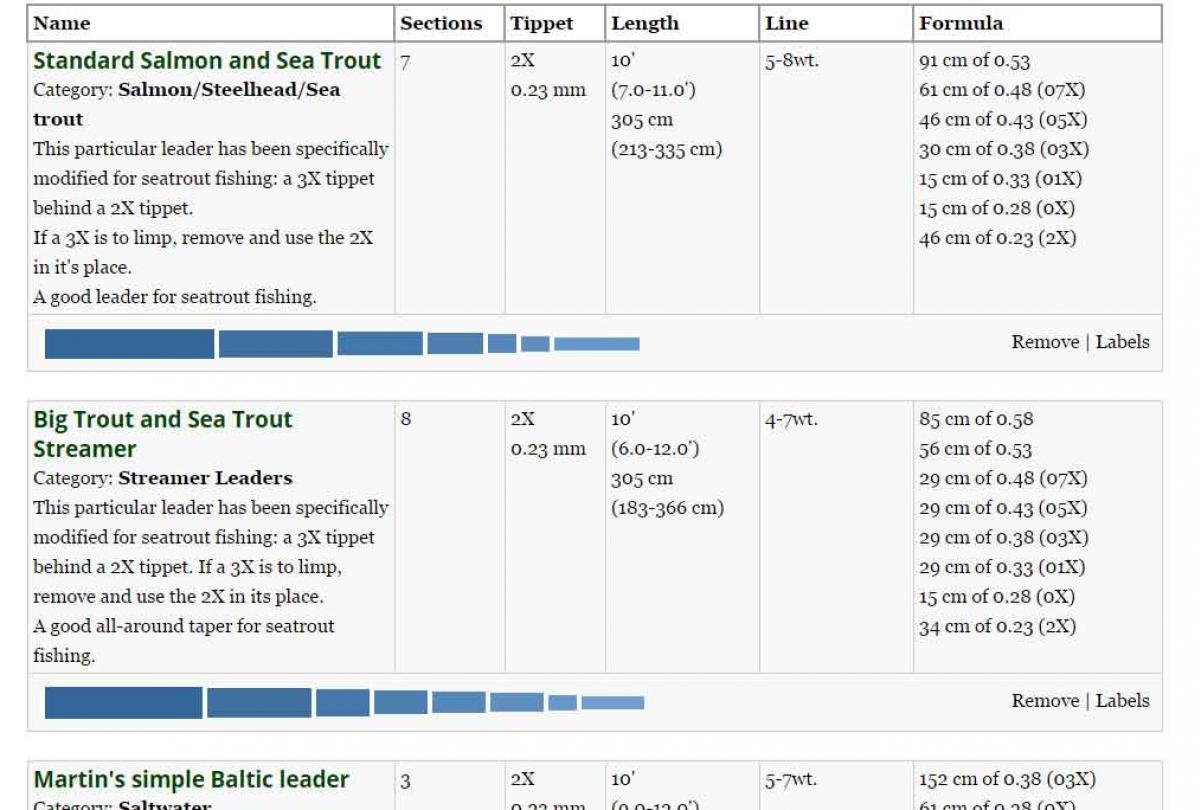
Task: Remove the Big Trout Streamer leader
Action: tap(1045, 701)
